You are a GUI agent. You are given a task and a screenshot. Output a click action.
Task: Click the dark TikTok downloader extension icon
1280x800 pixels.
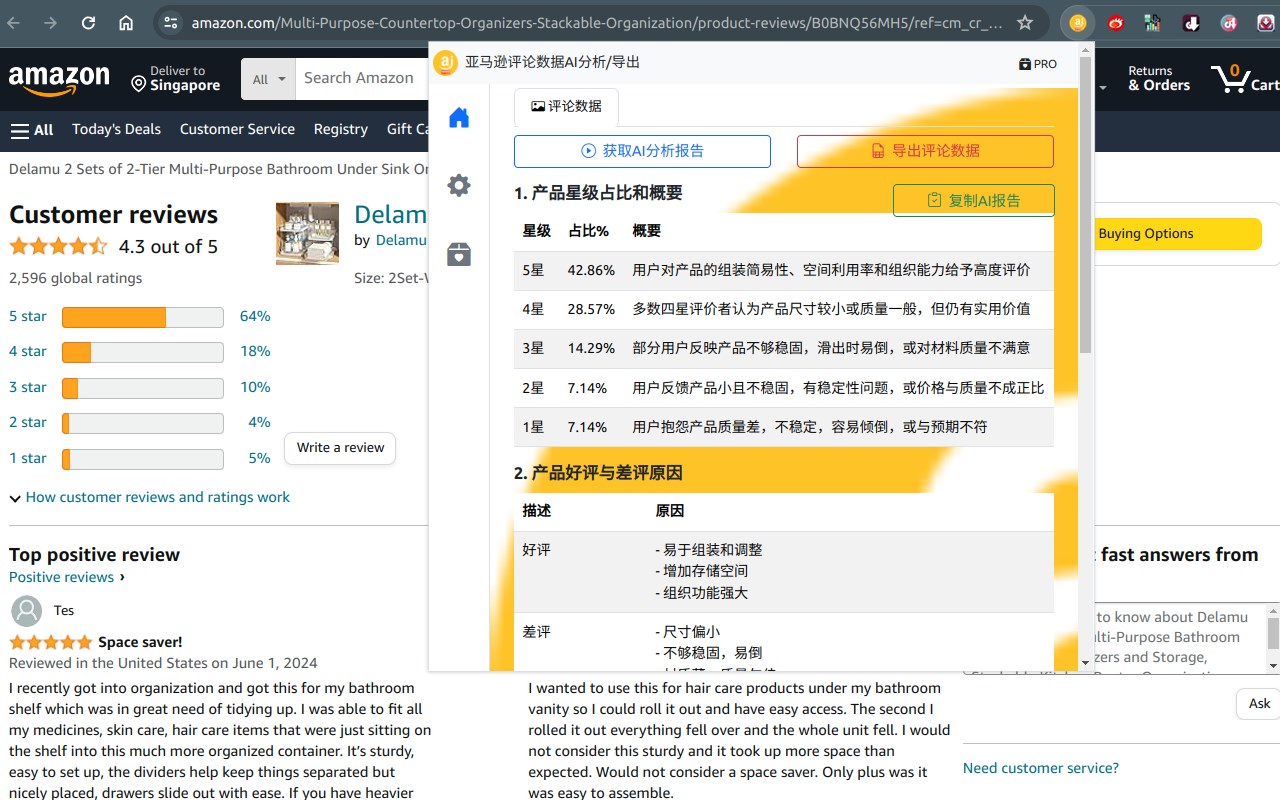(1191, 23)
